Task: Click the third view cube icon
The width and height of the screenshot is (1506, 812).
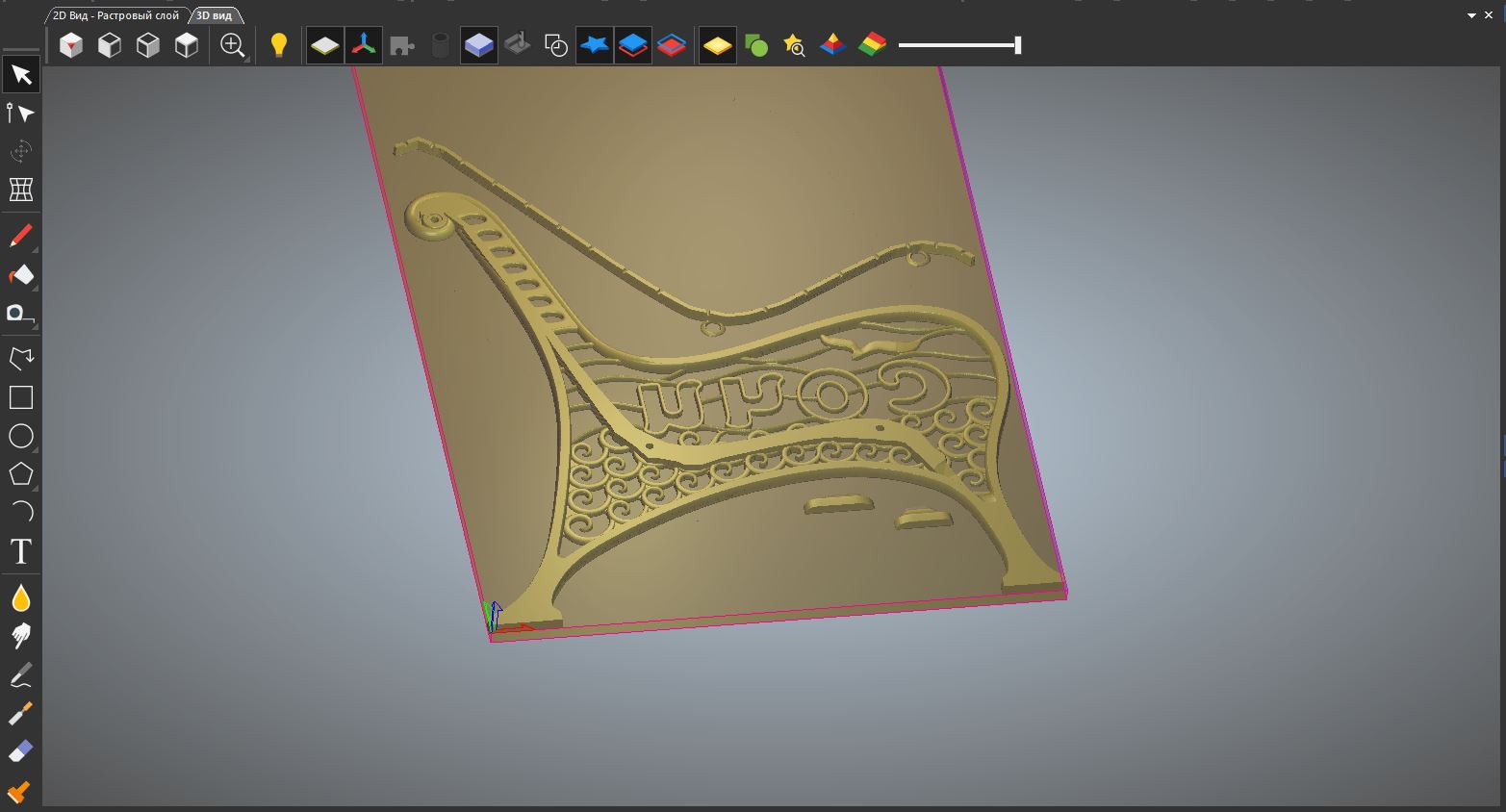Action: [x=148, y=45]
